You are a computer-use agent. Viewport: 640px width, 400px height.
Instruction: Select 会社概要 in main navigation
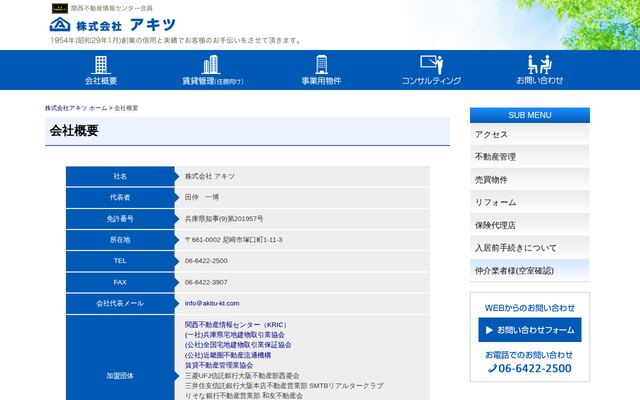tap(101, 81)
